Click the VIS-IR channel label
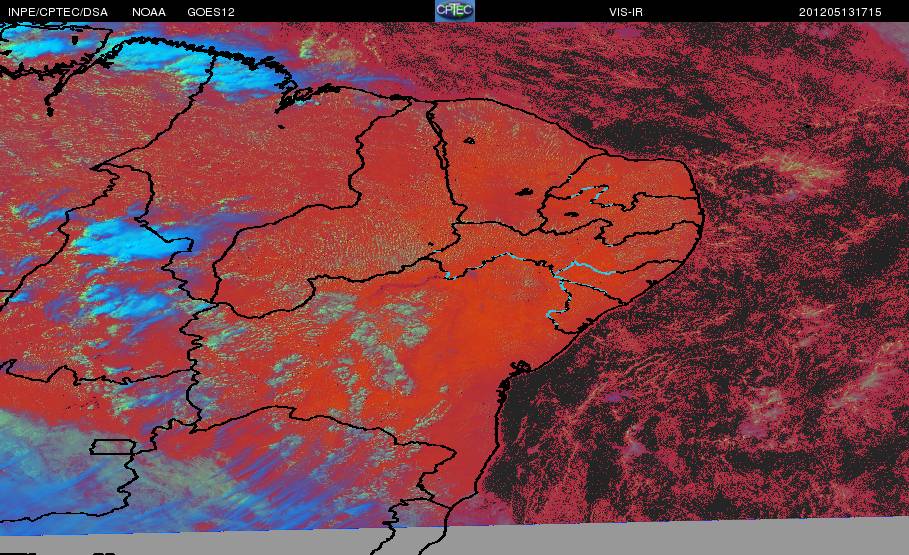Screen dimensions: 909x555 (626, 12)
